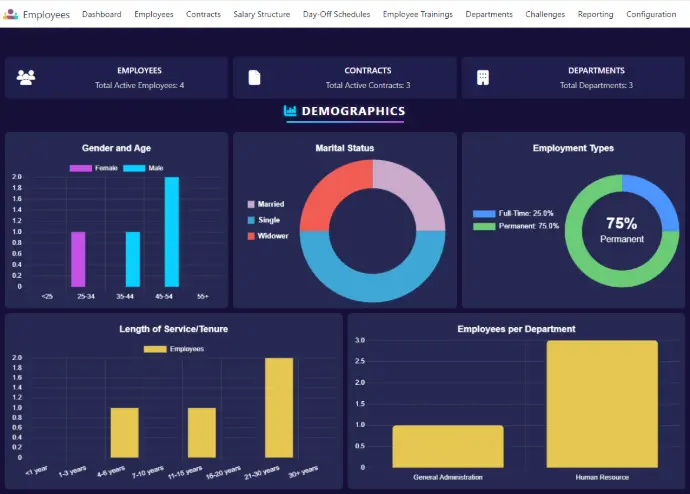Open the Reporting menu

[595, 14]
